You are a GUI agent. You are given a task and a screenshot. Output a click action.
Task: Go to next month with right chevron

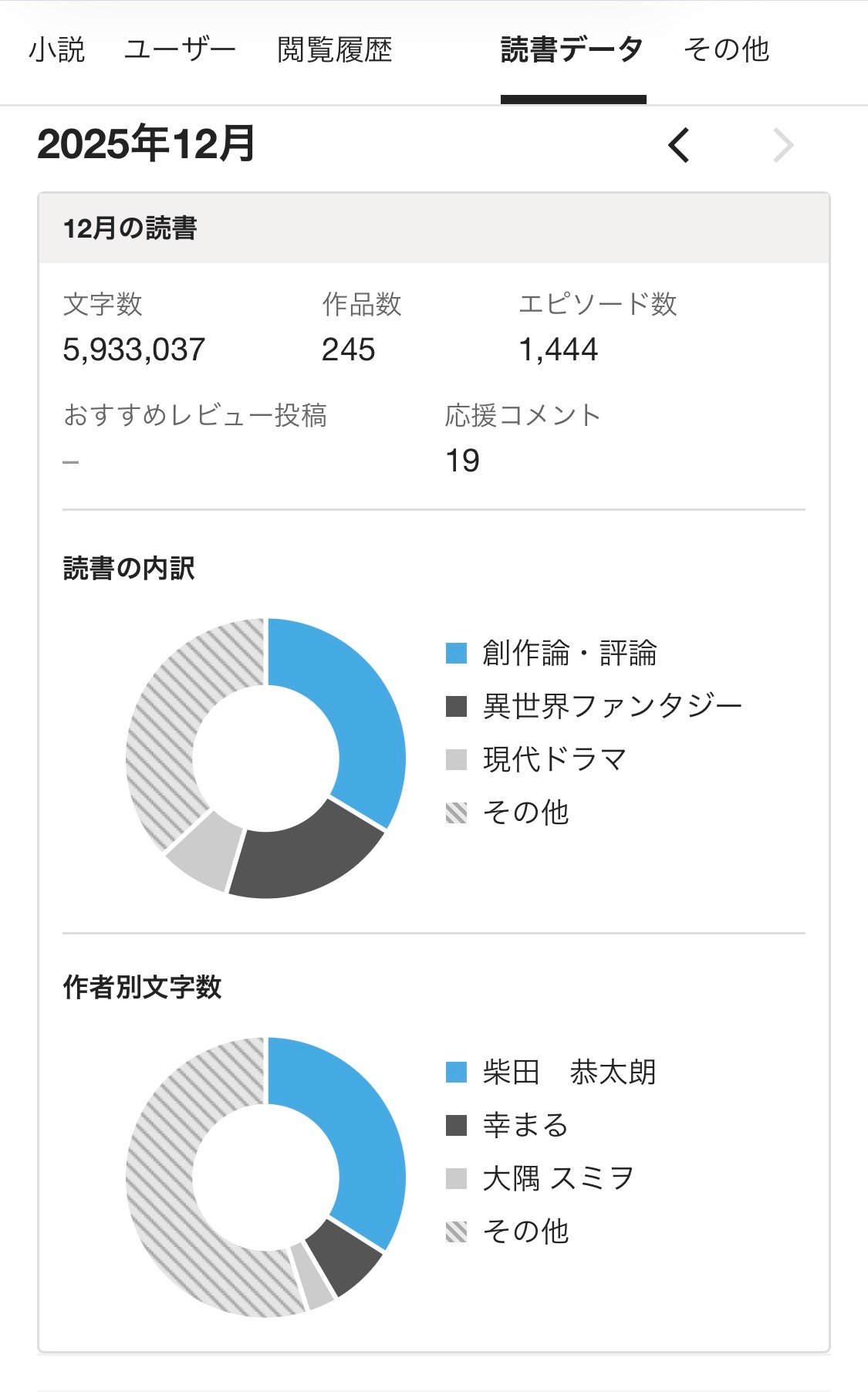[x=783, y=145]
